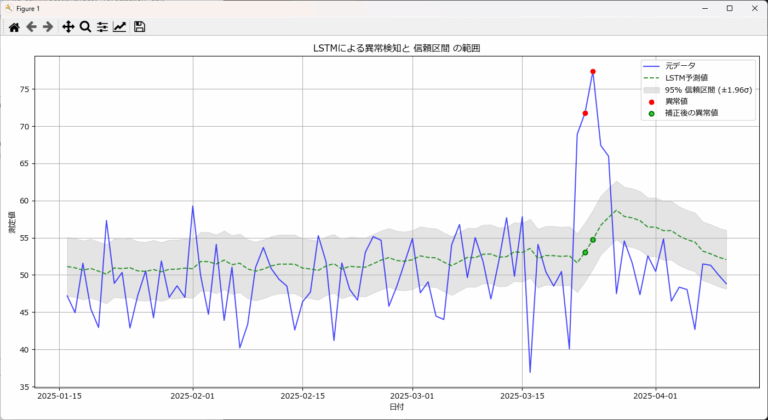Open the edit axis and curve parameters icon
The image size is (768, 420).
click(120, 27)
